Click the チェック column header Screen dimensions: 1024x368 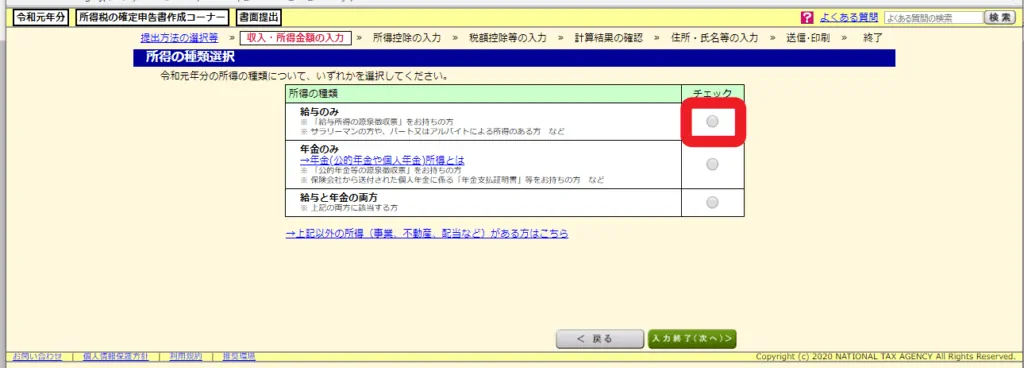[712, 93]
